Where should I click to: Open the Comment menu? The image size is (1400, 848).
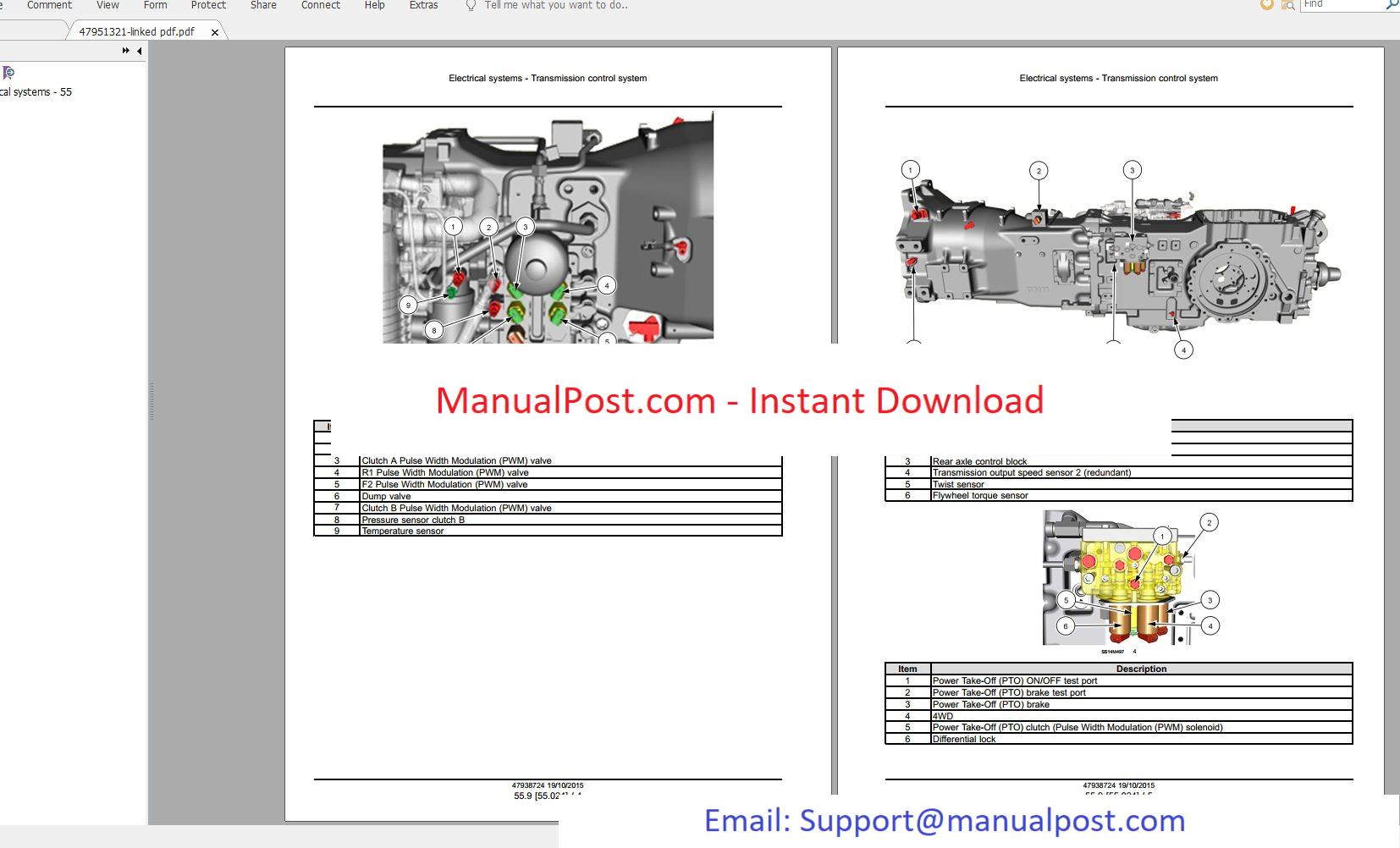tap(49, 5)
